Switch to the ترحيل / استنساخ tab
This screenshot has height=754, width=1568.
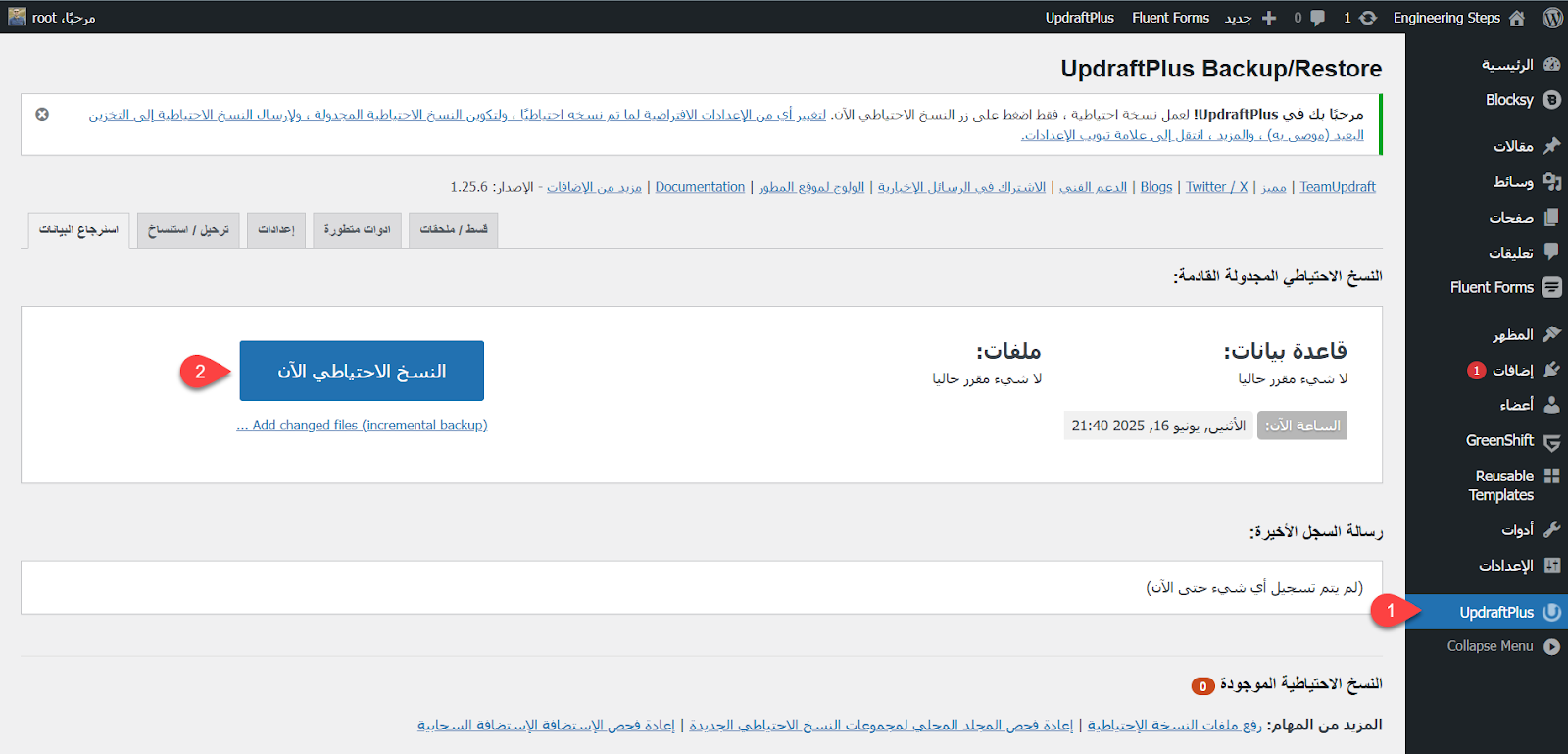(188, 229)
